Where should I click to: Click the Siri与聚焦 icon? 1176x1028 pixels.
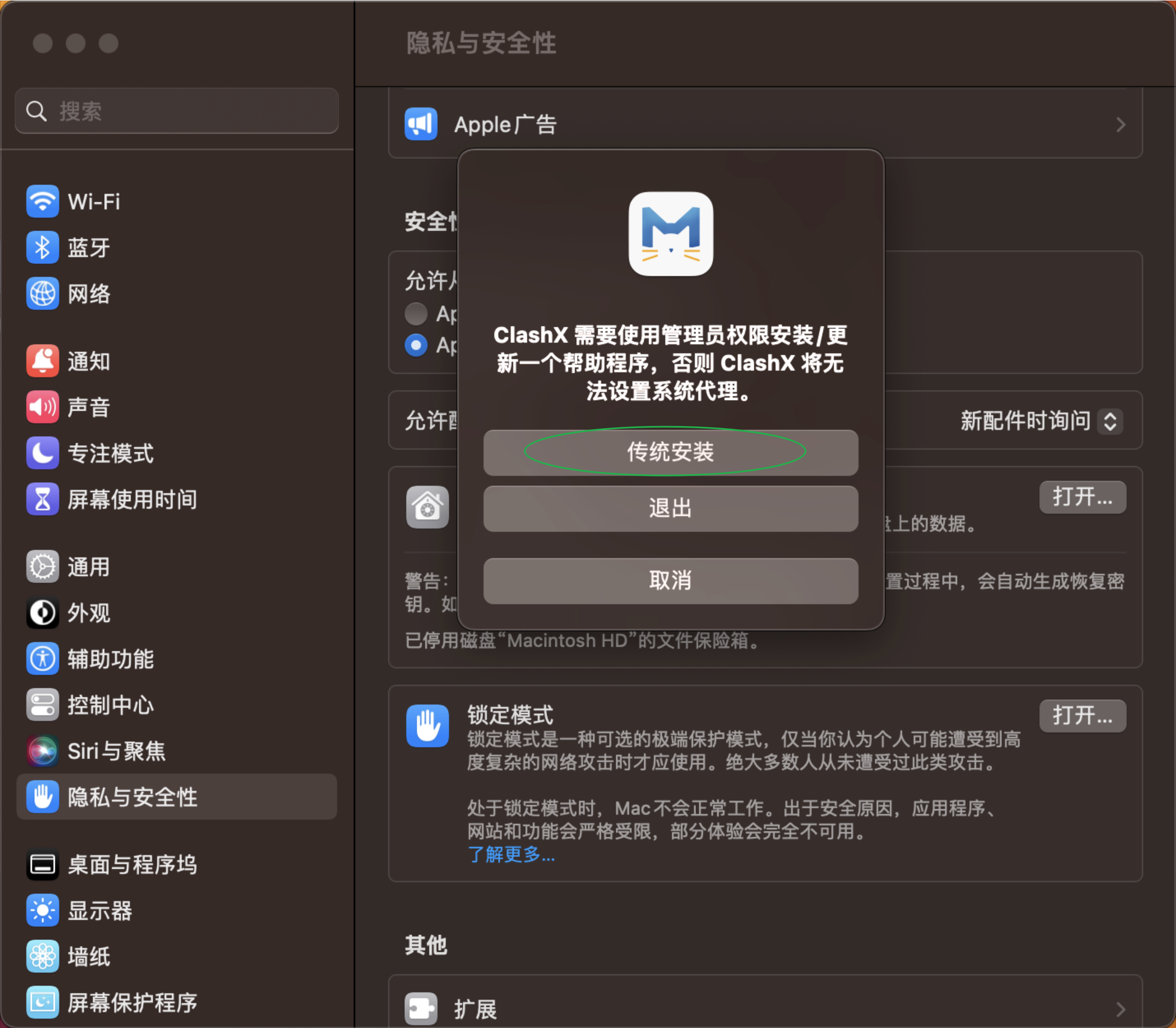pos(42,751)
